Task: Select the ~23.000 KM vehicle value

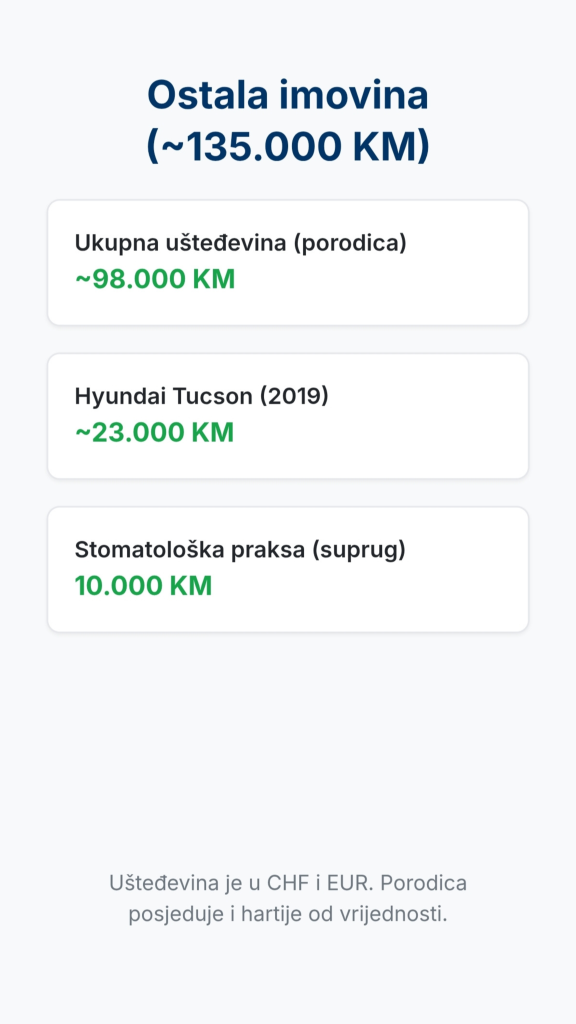Action: tap(154, 433)
